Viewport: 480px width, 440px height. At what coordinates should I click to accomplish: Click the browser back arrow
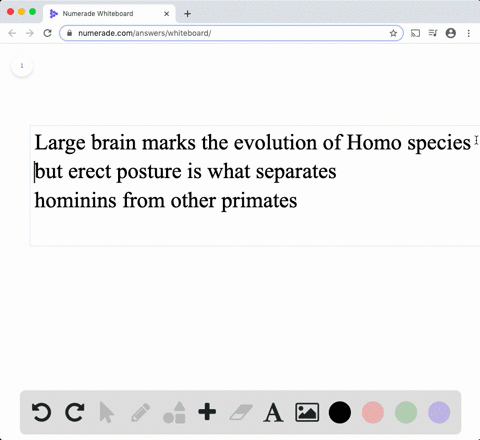pyautogui.click(x=12, y=33)
